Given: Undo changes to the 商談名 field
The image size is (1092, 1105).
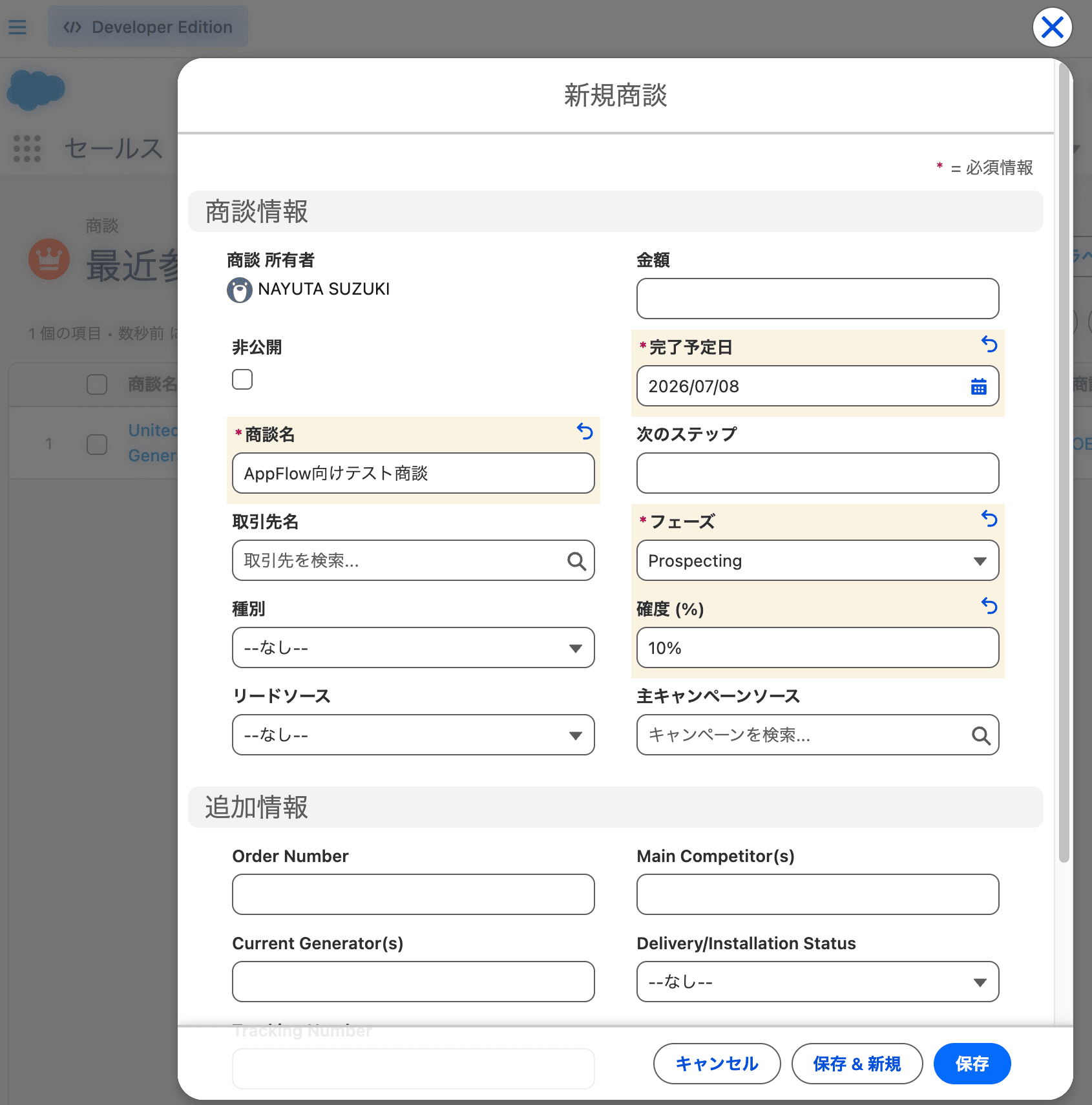Looking at the screenshot, I should (x=585, y=431).
